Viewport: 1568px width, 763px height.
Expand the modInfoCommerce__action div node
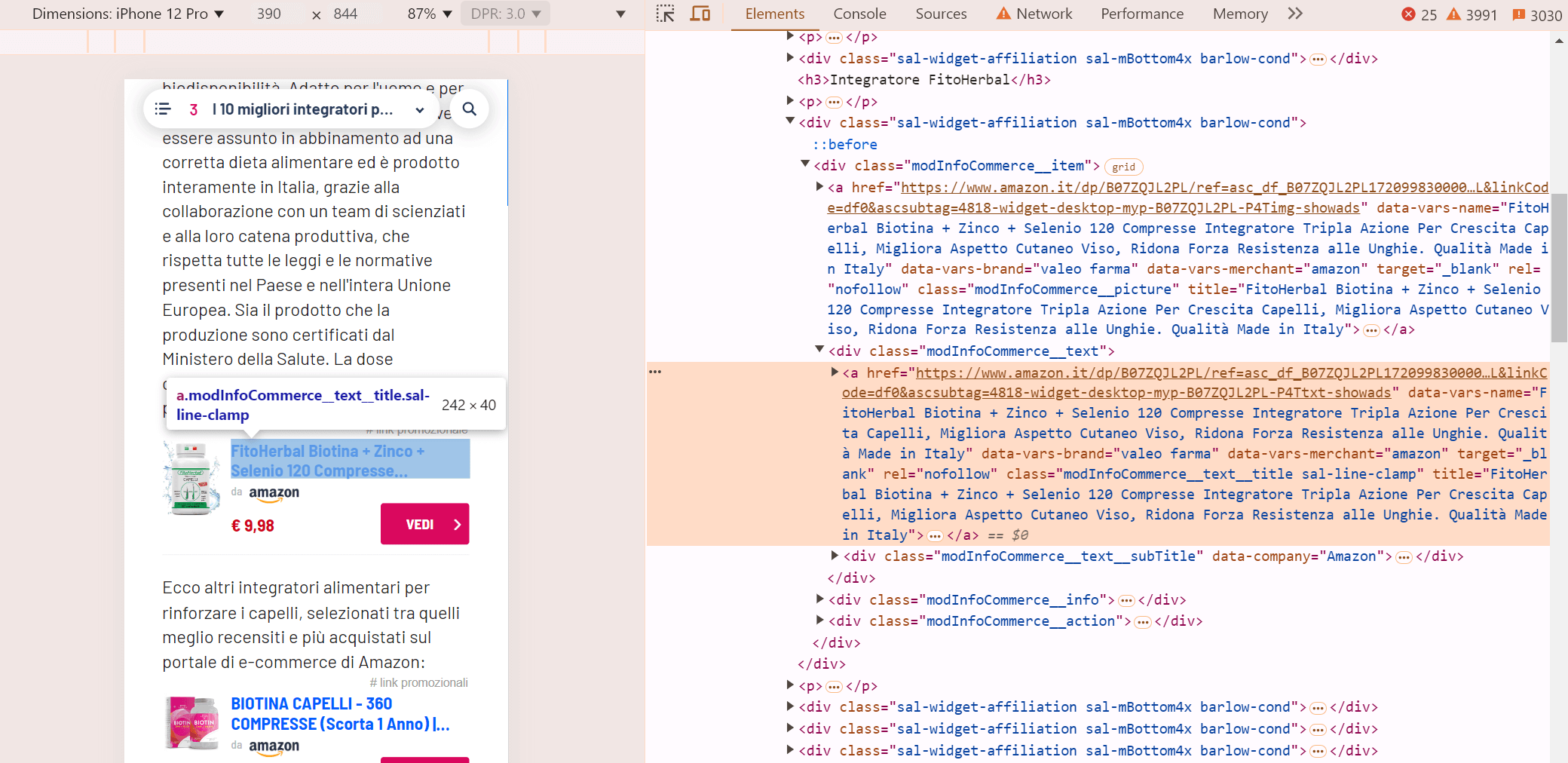(819, 620)
